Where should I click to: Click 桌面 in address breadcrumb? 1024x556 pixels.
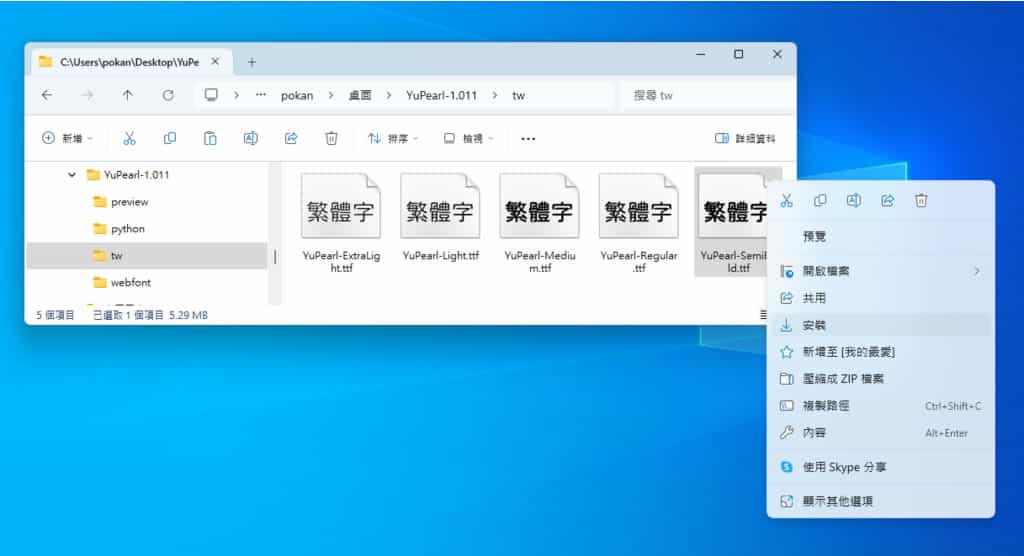point(360,95)
